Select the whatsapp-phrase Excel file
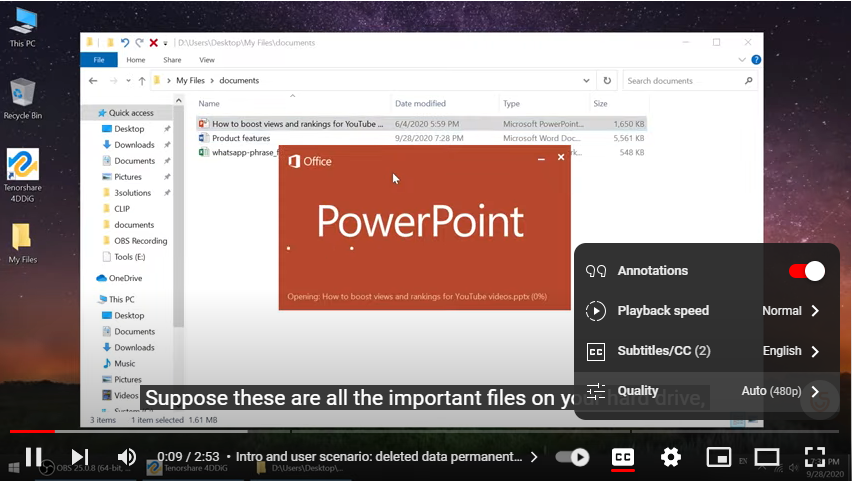The image size is (854, 482). click(238, 152)
